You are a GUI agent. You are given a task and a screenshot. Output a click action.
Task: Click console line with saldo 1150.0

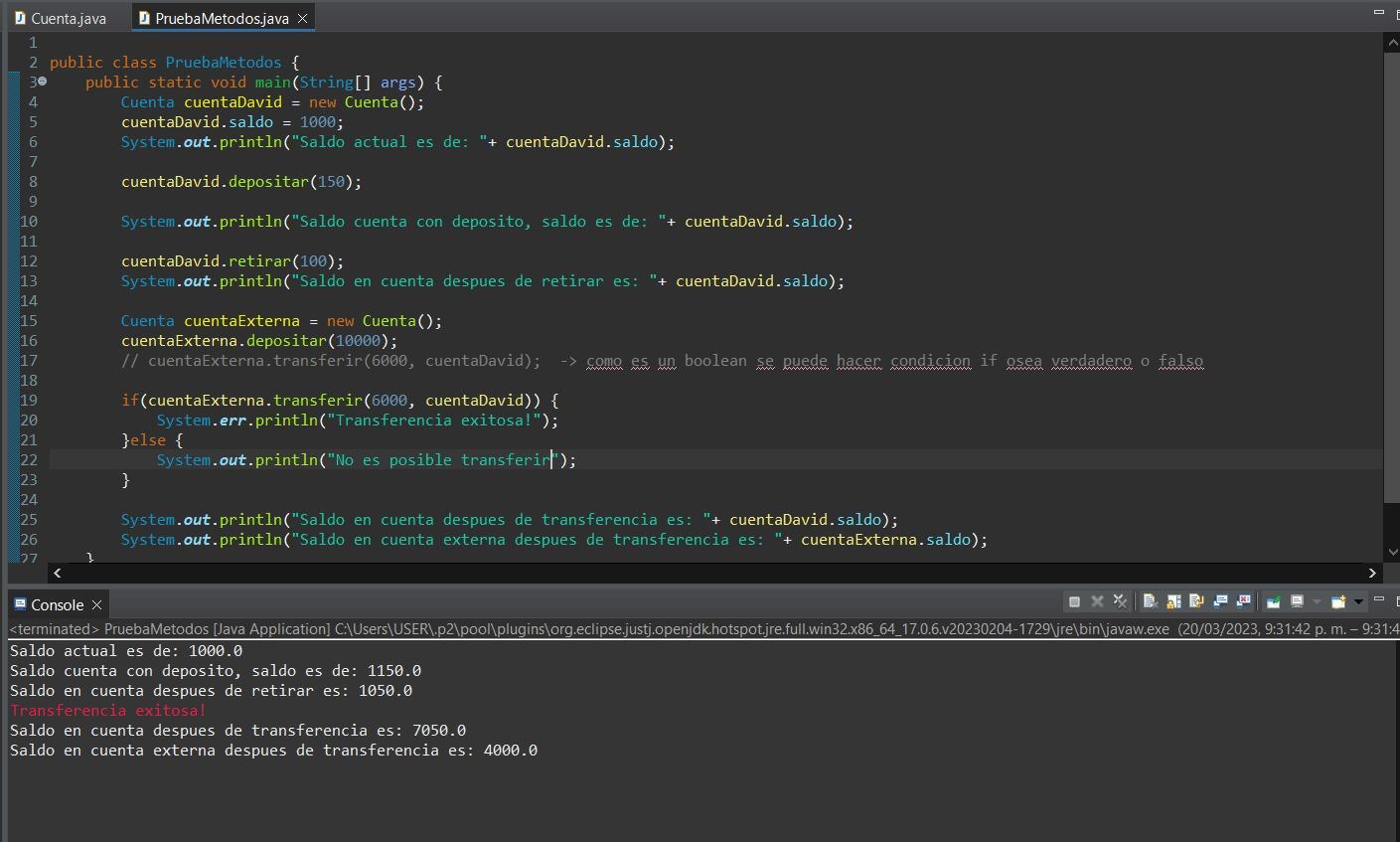pos(216,670)
